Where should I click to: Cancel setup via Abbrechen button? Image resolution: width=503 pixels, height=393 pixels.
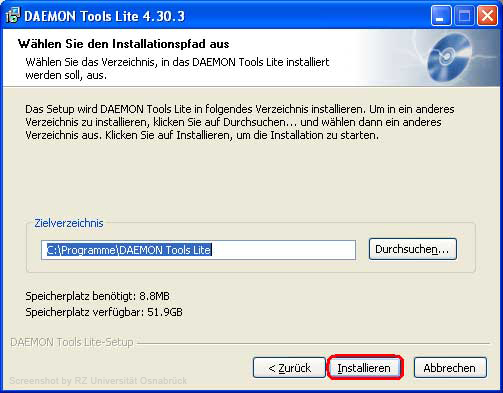450,367
